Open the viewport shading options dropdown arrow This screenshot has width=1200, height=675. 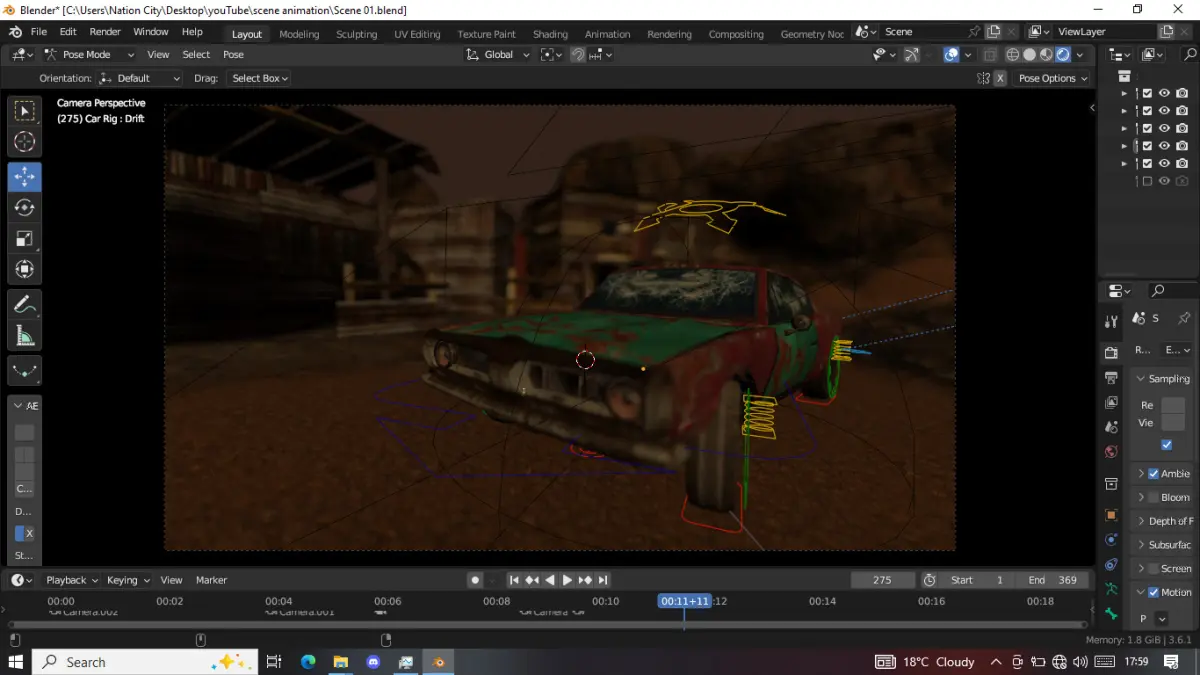coord(1081,55)
